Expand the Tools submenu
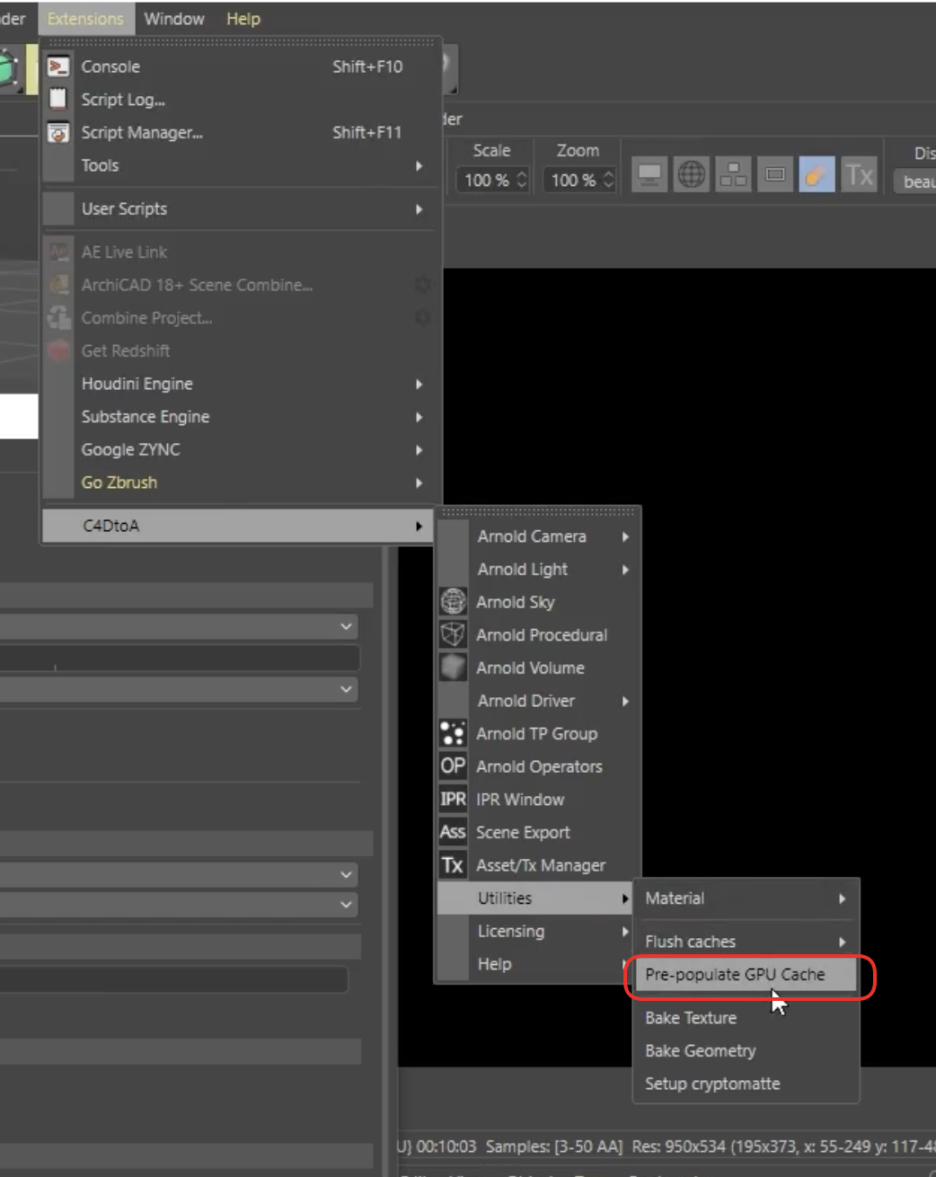 239,166
